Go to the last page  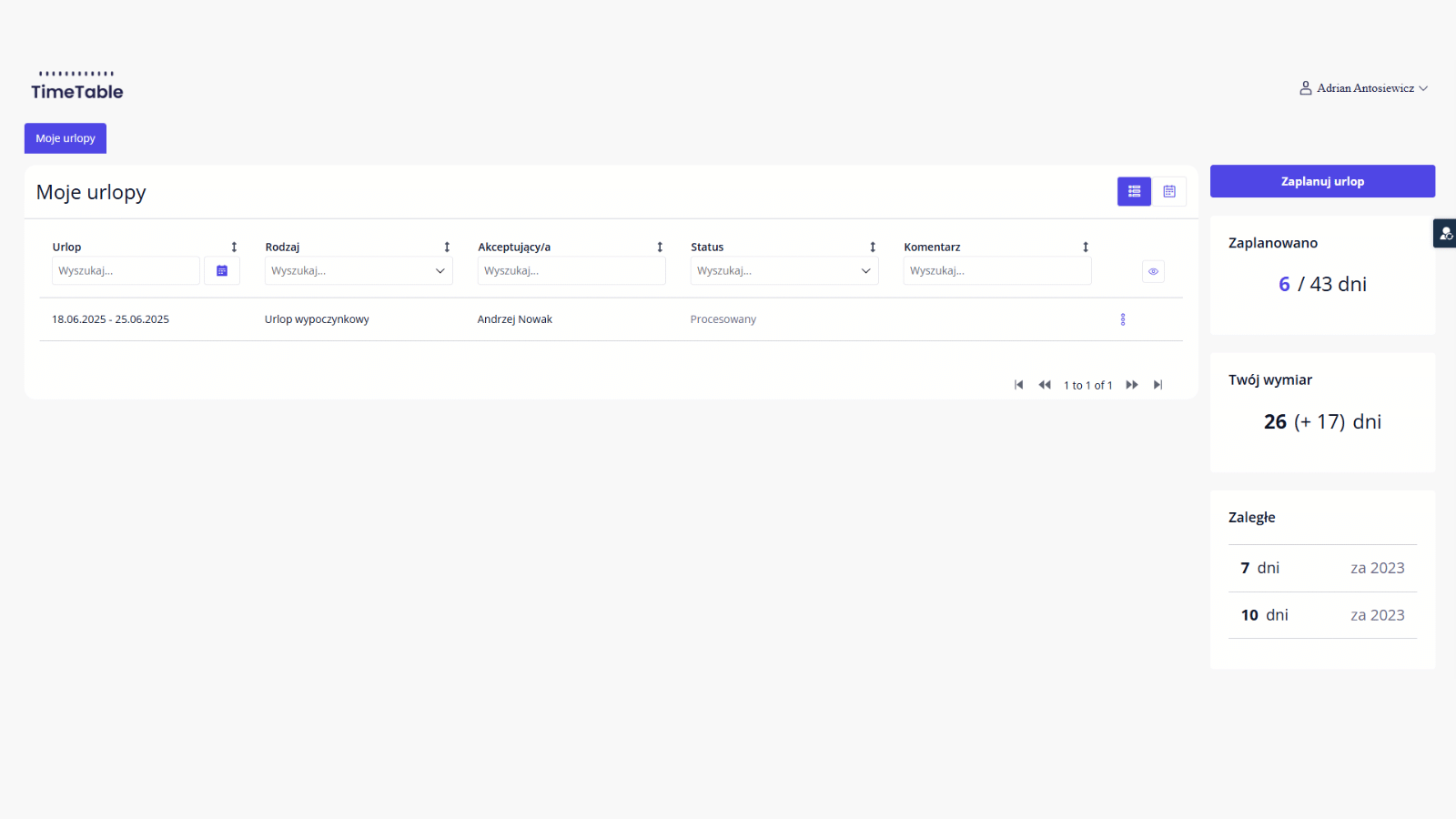[x=1158, y=385]
